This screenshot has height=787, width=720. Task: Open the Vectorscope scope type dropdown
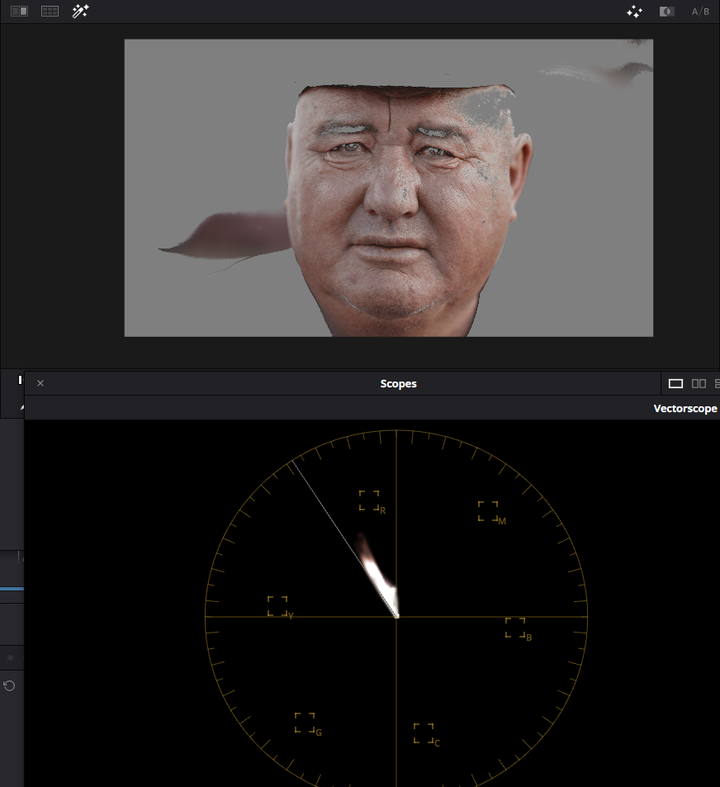[x=685, y=409]
